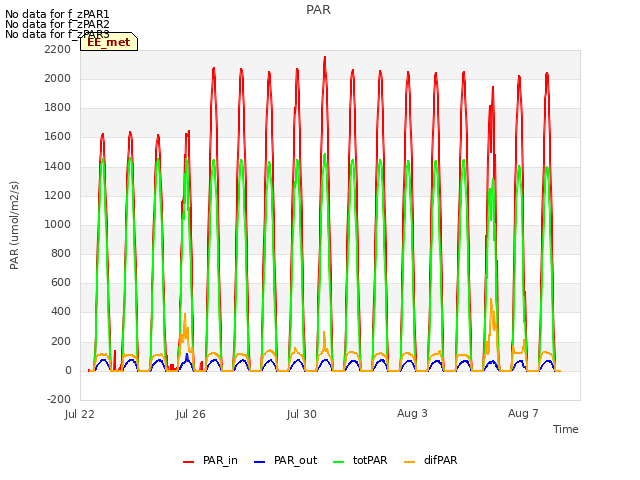This screenshot has width=640, height=480.
Task: Click the Jul 30 x-axis tick label
Action: (302, 414)
